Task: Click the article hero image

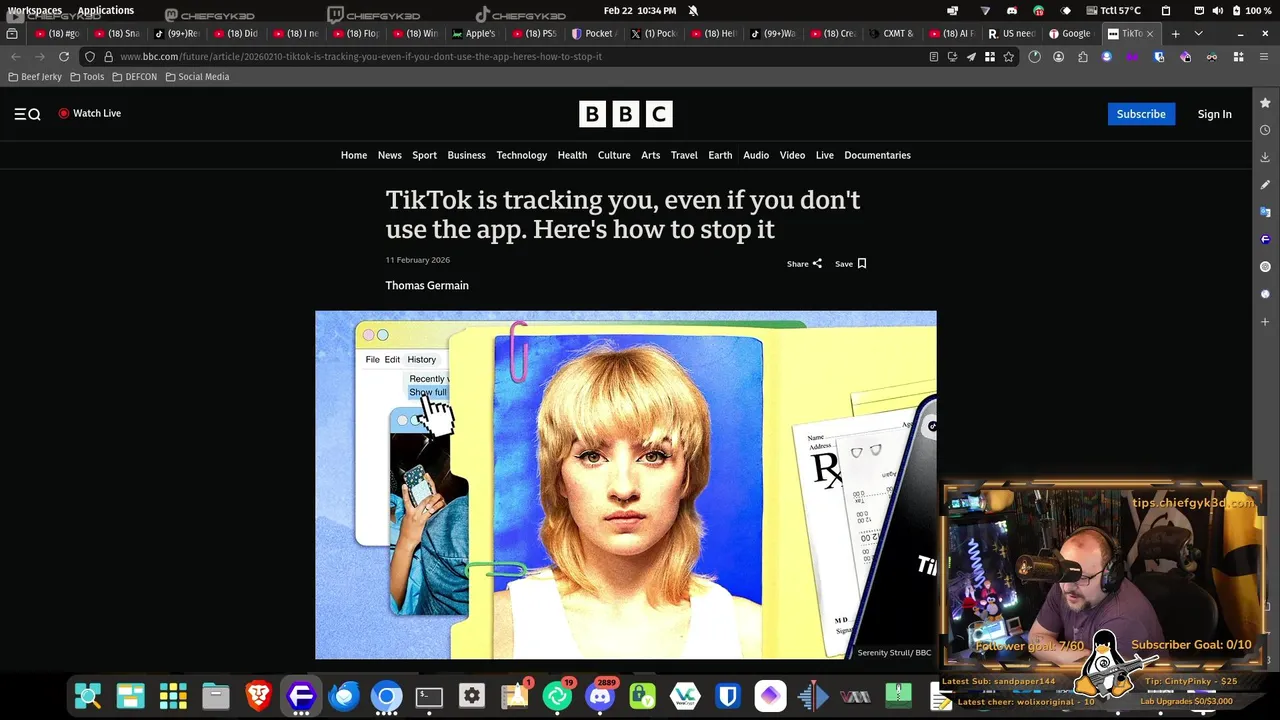Action: tap(626, 485)
